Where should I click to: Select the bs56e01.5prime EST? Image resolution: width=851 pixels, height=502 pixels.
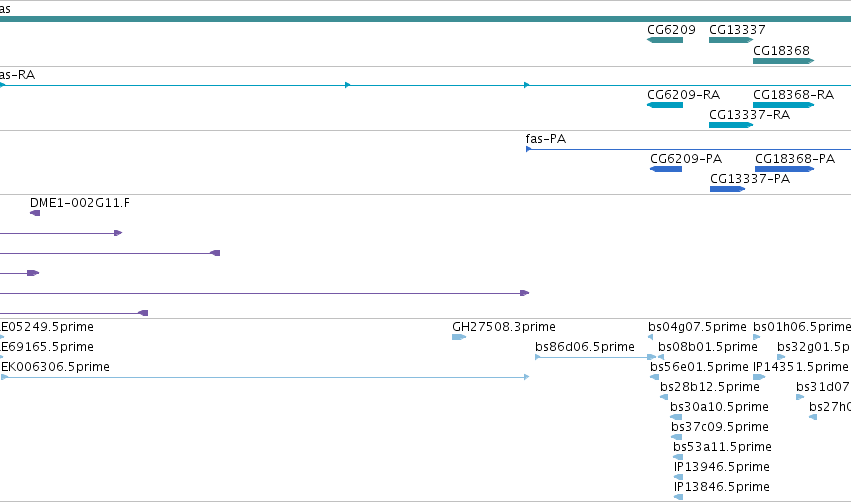655,377
